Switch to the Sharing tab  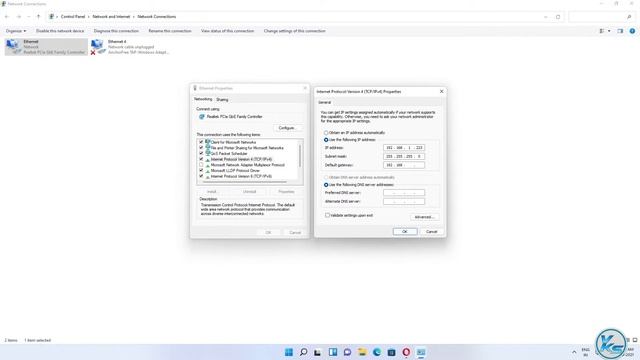(x=222, y=100)
